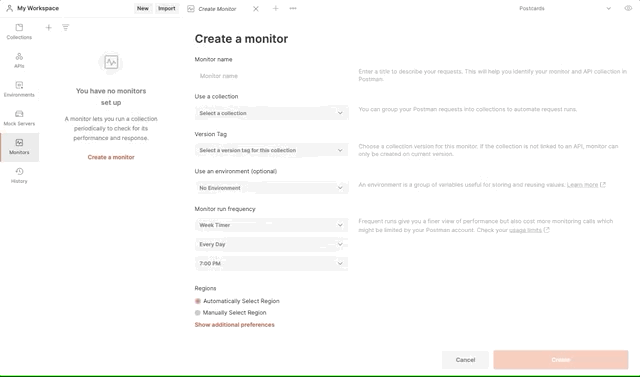The image size is (640, 377).
Task: Open the Select a collection dropdown
Action: coord(271,113)
